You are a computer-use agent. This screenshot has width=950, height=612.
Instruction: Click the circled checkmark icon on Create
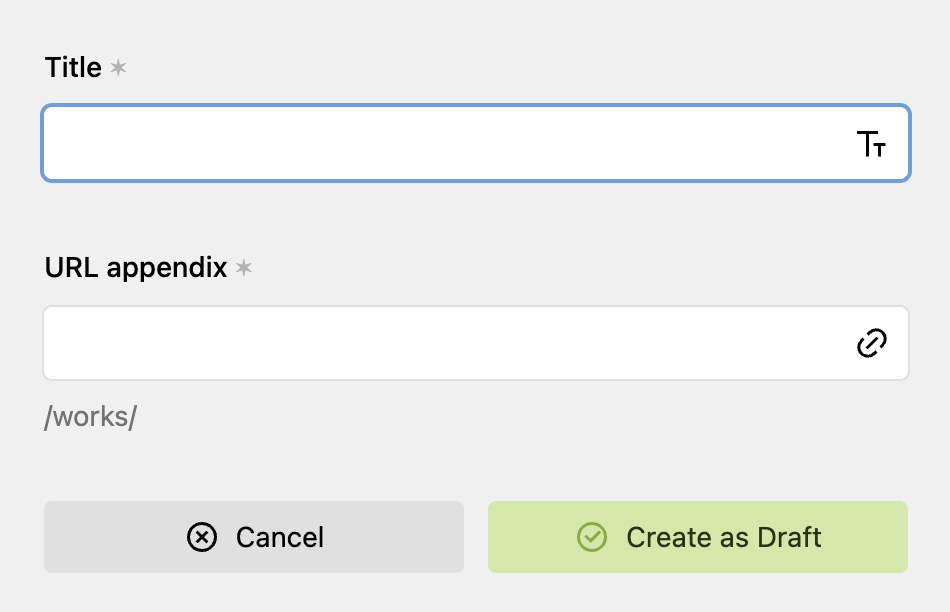coord(592,538)
